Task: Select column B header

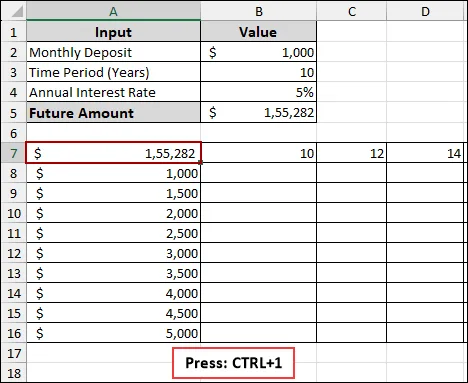Action: coord(259,12)
